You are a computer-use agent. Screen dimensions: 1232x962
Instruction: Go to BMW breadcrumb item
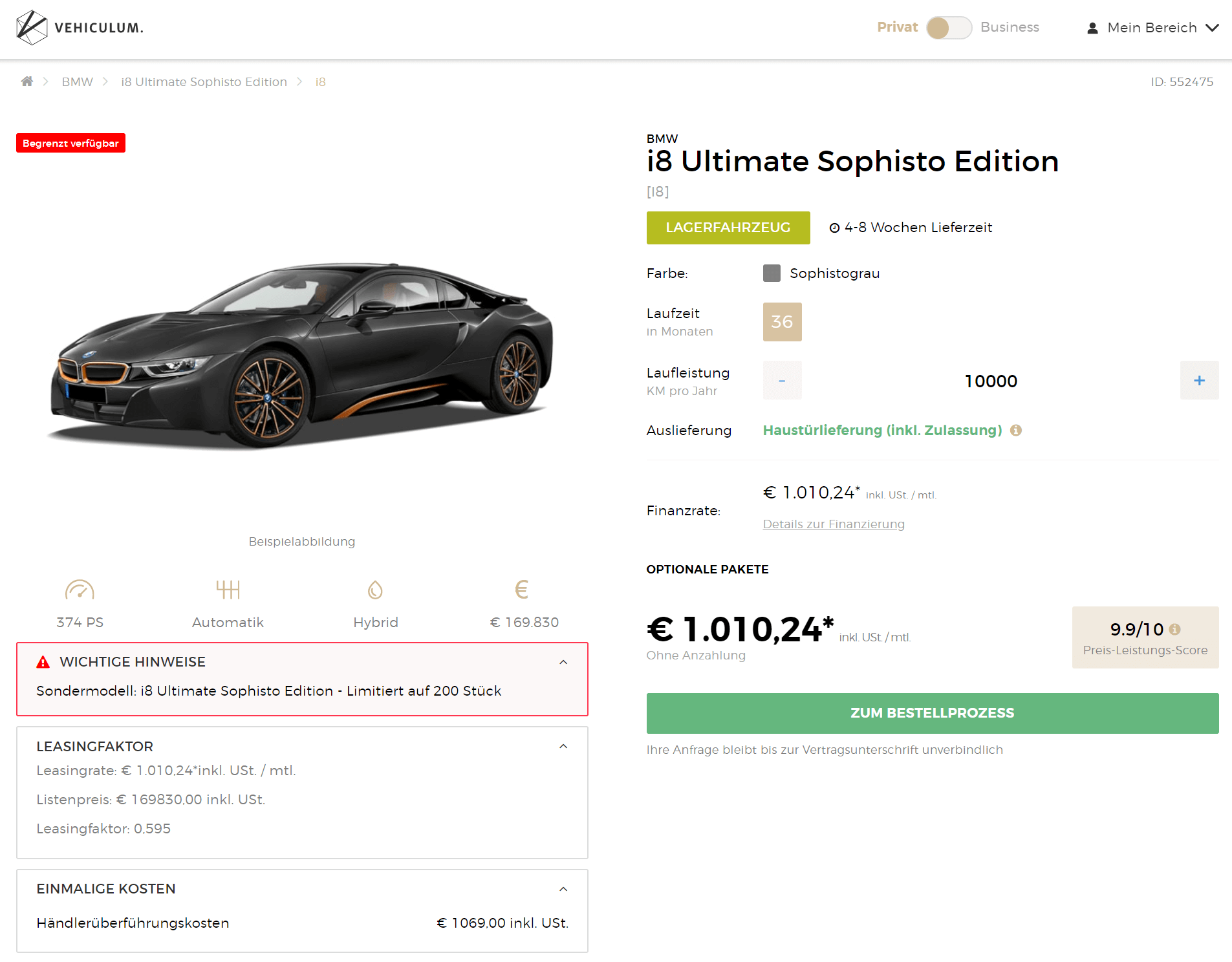click(x=77, y=82)
